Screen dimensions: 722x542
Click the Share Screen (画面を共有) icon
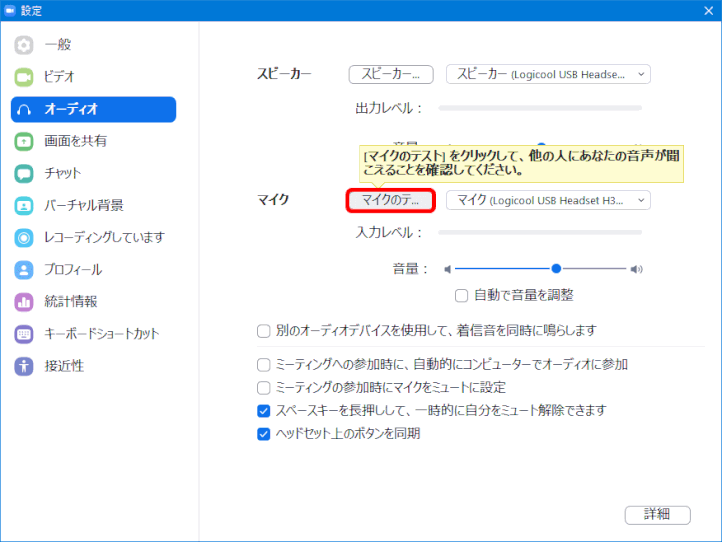(x=23, y=141)
